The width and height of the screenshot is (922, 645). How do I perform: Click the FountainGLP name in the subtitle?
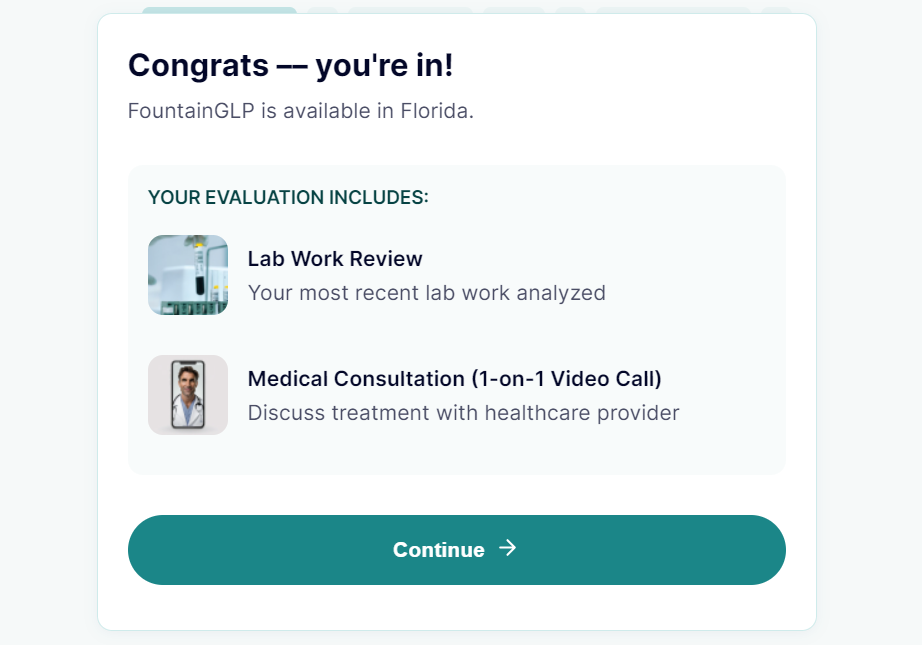192,110
